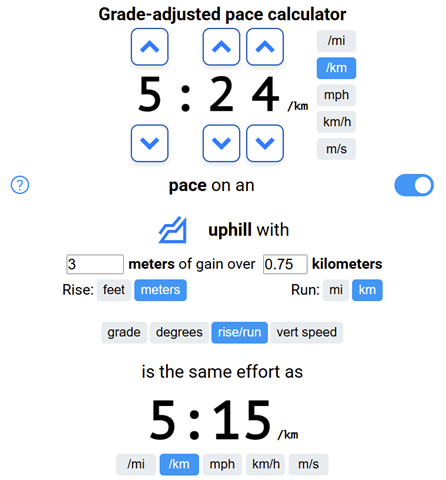Switch to the degrees tab
Screen dimensions: 446x480
(179, 332)
